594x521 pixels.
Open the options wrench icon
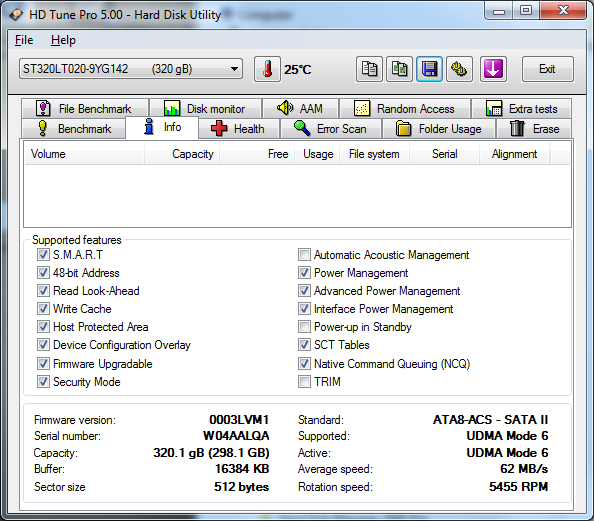click(x=459, y=69)
